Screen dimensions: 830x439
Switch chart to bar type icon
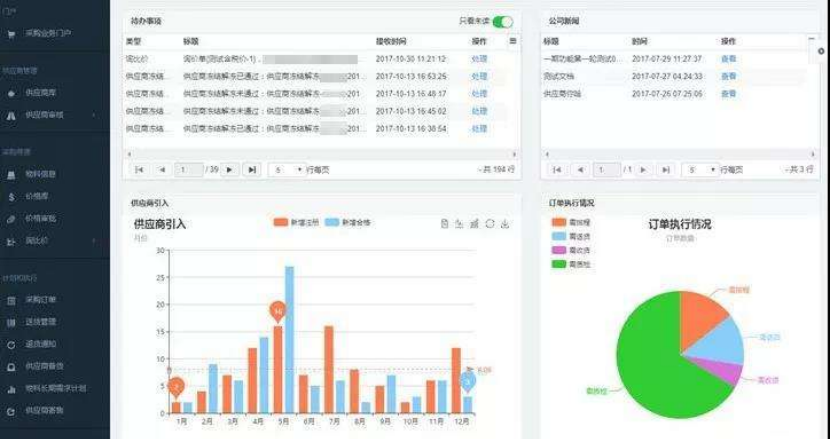(x=474, y=223)
